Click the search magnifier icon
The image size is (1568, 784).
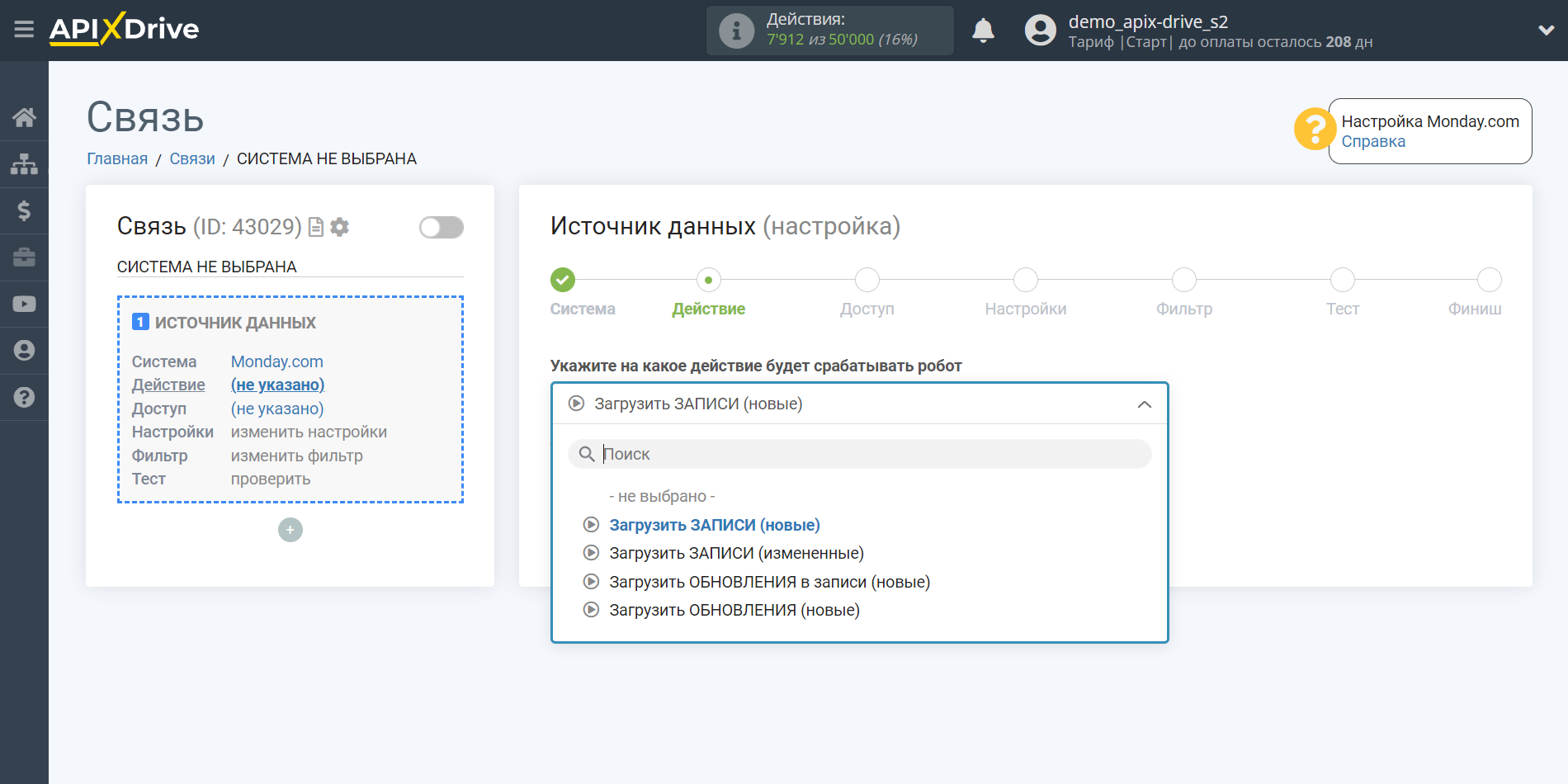tap(587, 454)
